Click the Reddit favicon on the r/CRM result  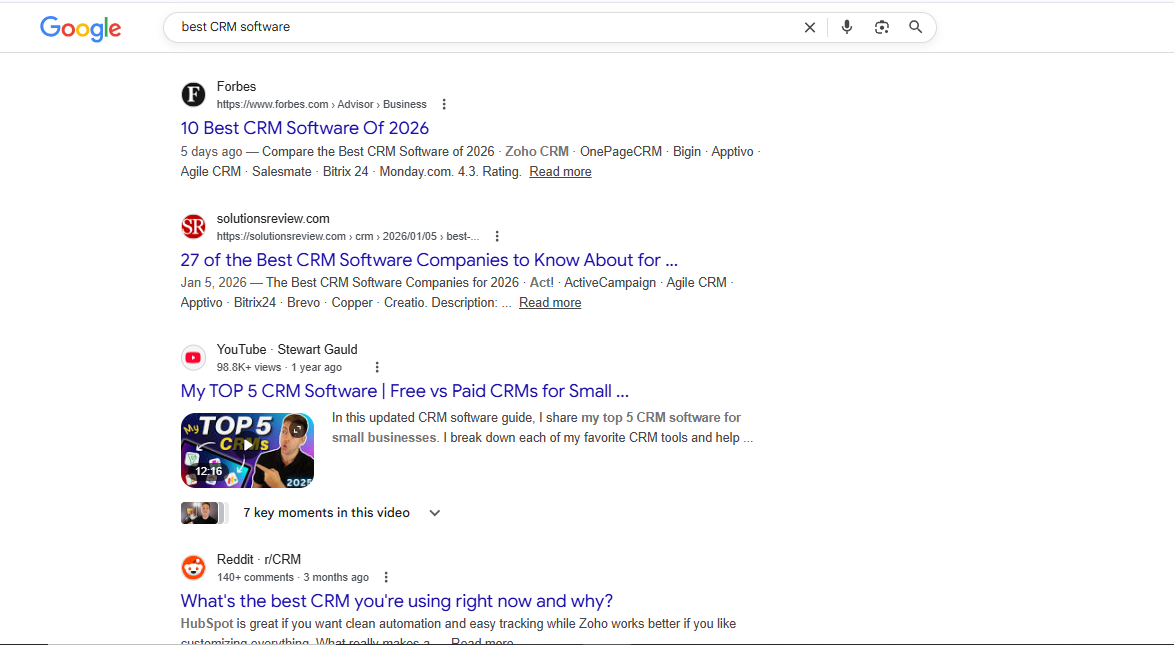click(193, 567)
